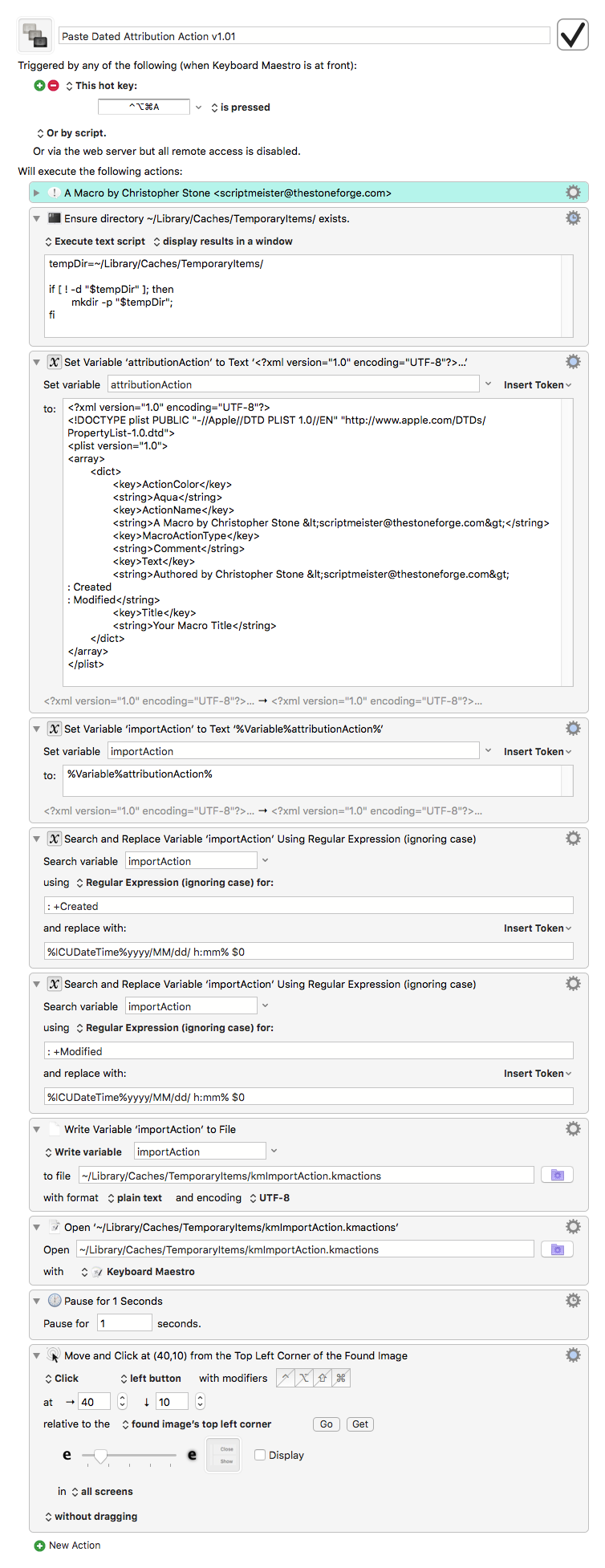
Task: Toggle the Option modifier button
Action: click(304, 1378)
